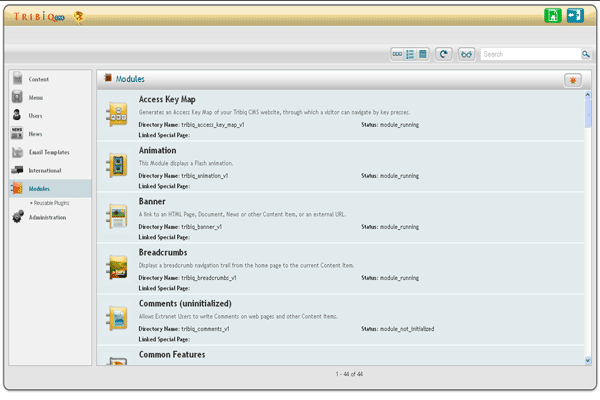Screen dimensions: 600x400
Task: Click the Breadcrumbs description text
Action: (x=246, y=265)
